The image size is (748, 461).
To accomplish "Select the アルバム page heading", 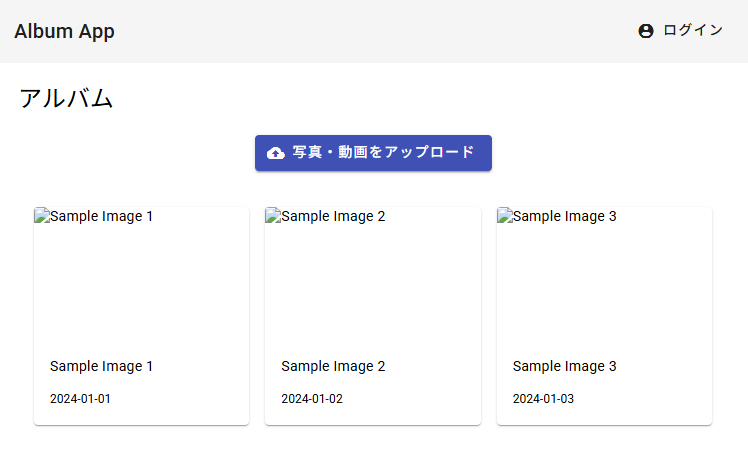I will pos(66,98).
